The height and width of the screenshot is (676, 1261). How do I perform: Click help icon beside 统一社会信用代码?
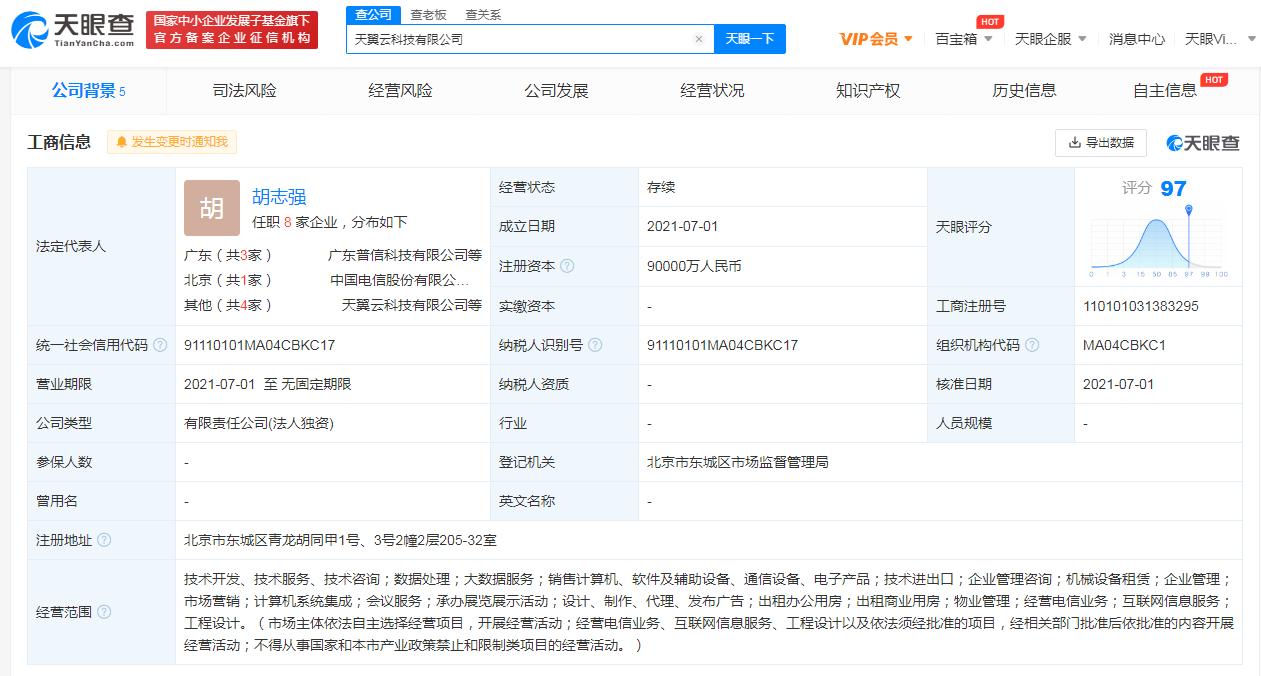(160, 345)
